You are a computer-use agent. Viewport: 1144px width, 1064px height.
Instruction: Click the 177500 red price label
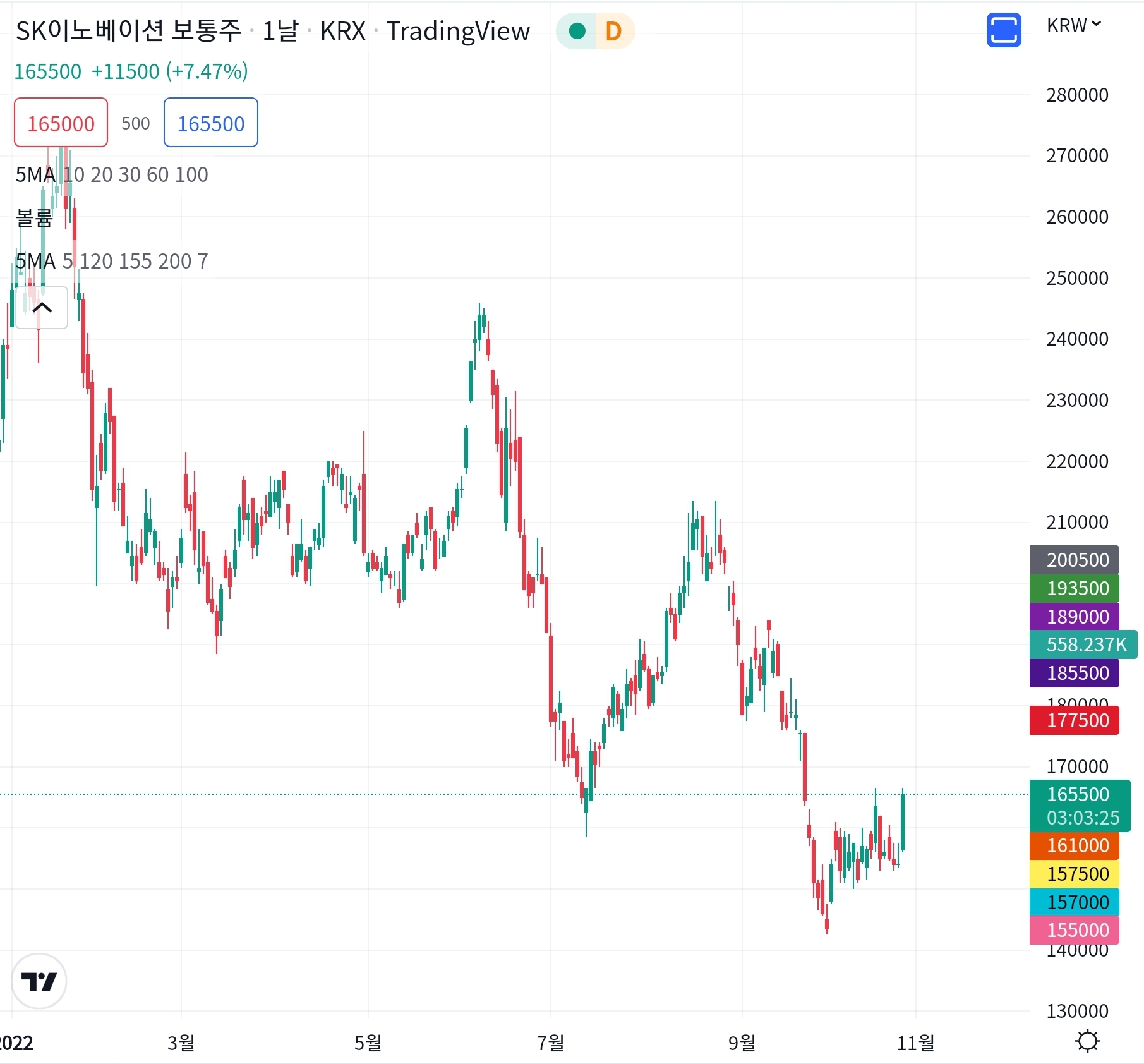click(1075, 720)
